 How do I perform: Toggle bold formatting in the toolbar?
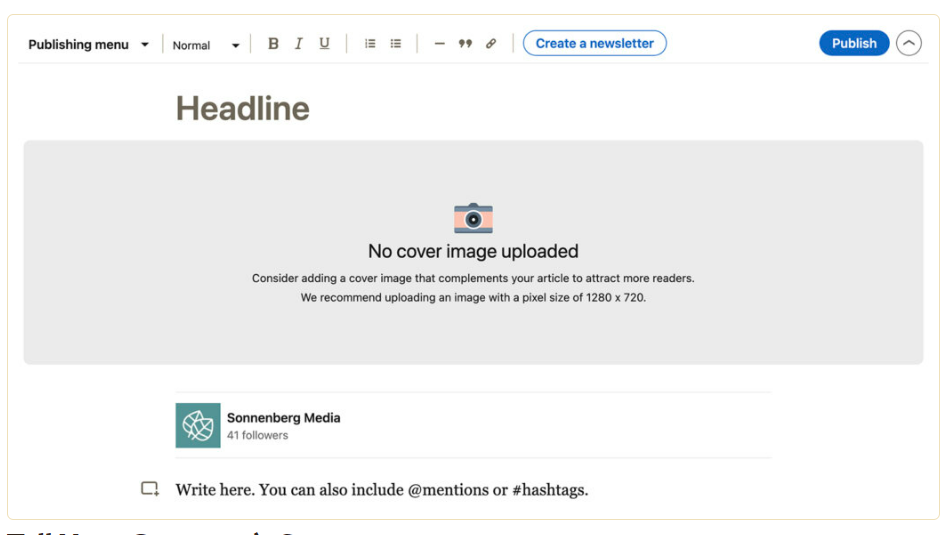pos(273,44)
